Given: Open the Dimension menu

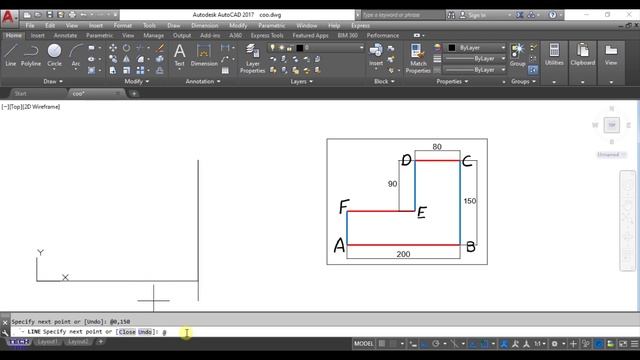Looking at the screenshot, I should [x=204, y=25].
